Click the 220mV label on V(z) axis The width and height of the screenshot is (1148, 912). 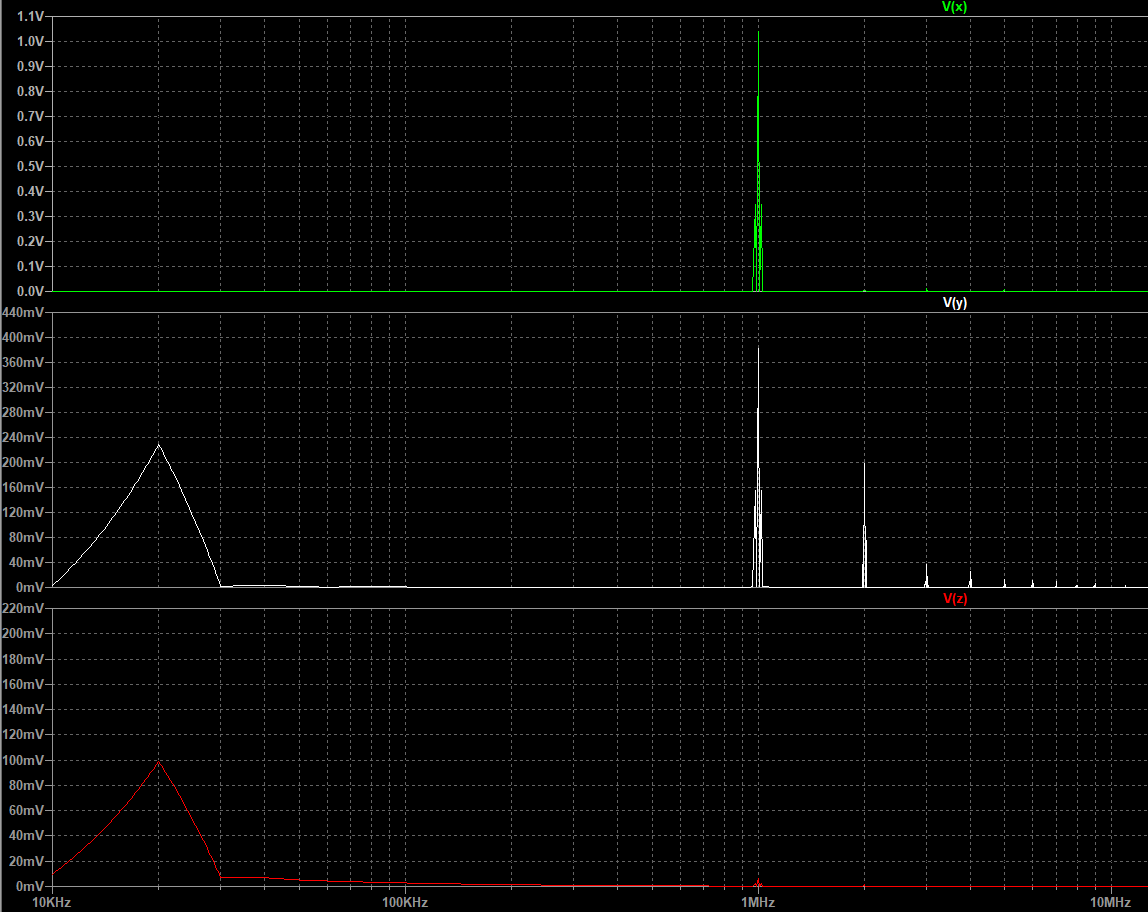(x=23, y=608)
